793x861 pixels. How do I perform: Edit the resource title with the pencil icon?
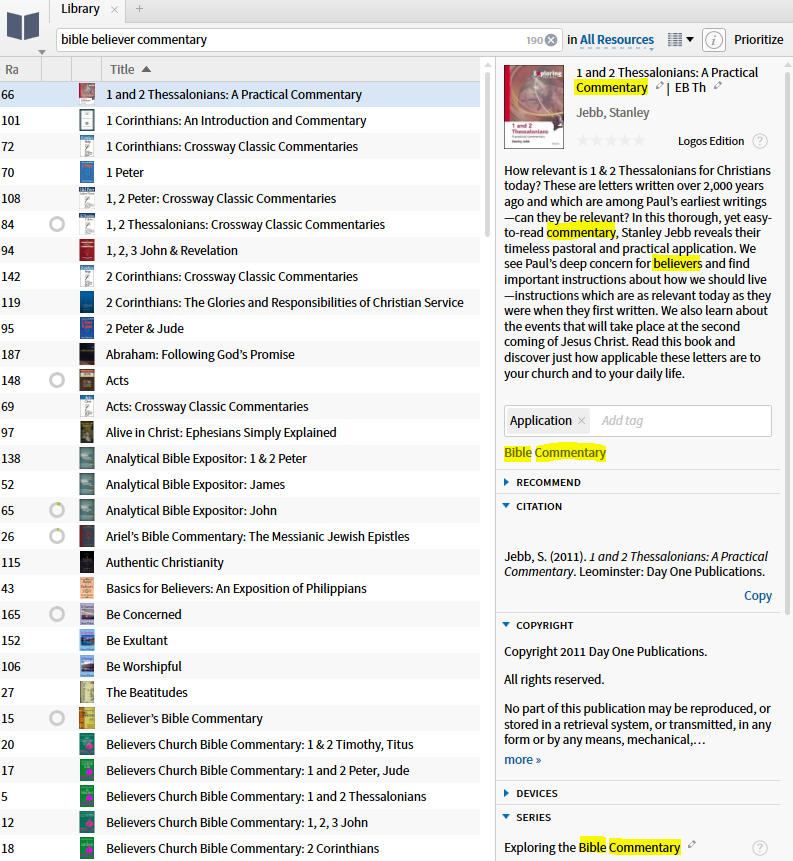pyautogui.click(x=660, y=86)
